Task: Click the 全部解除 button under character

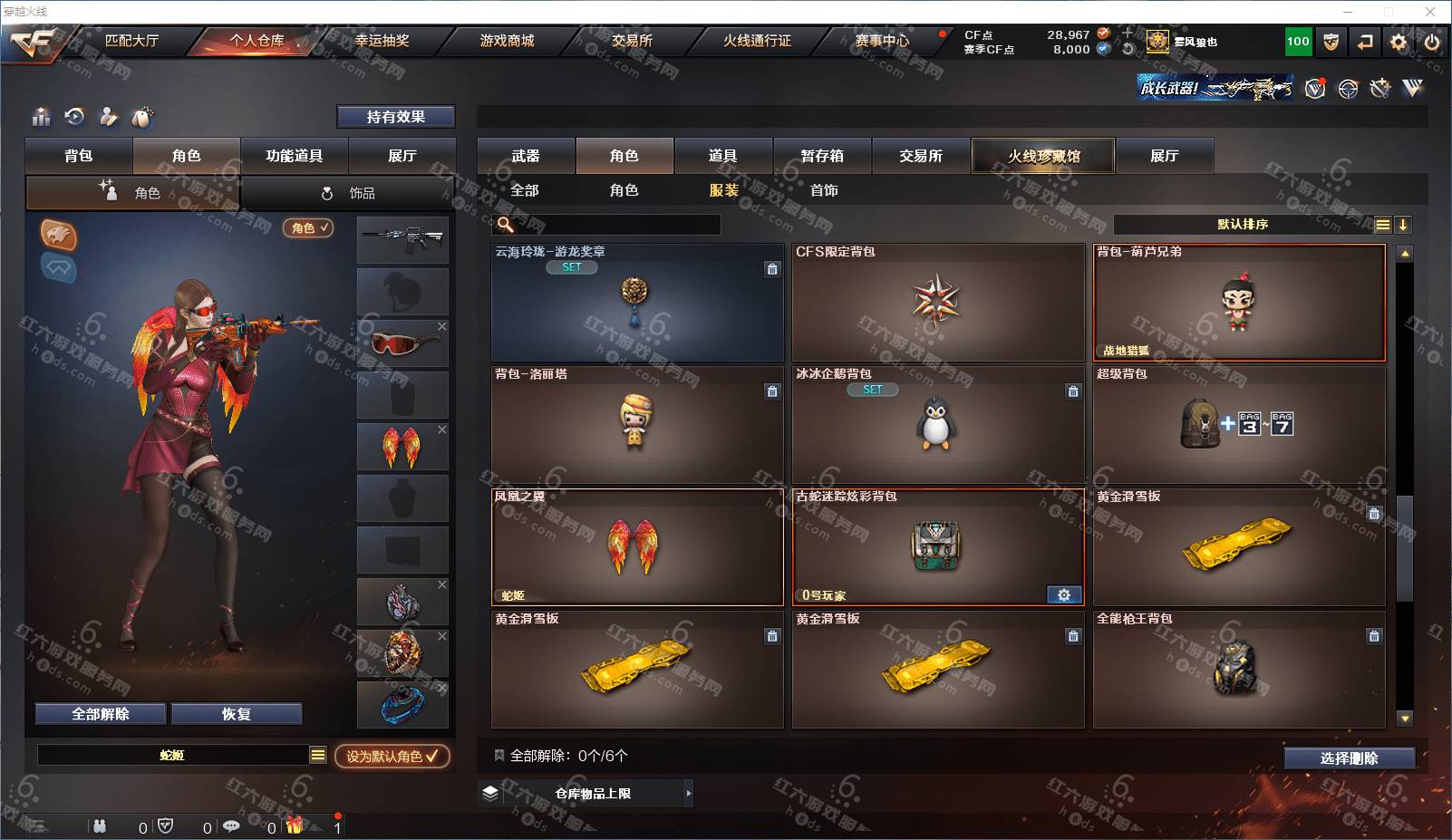Action: coord(101,714)
